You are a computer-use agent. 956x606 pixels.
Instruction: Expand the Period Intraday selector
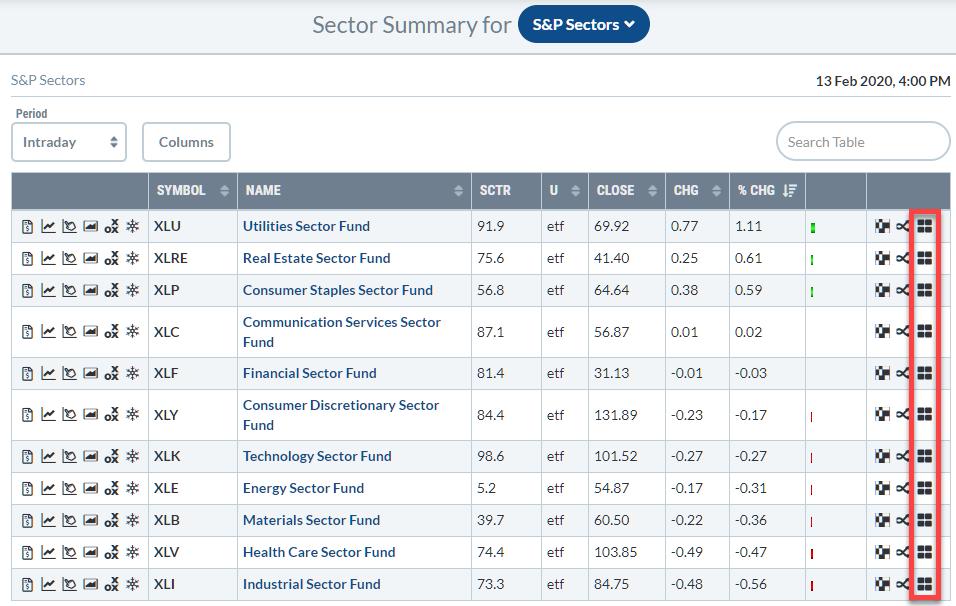(x=69, y=142)
